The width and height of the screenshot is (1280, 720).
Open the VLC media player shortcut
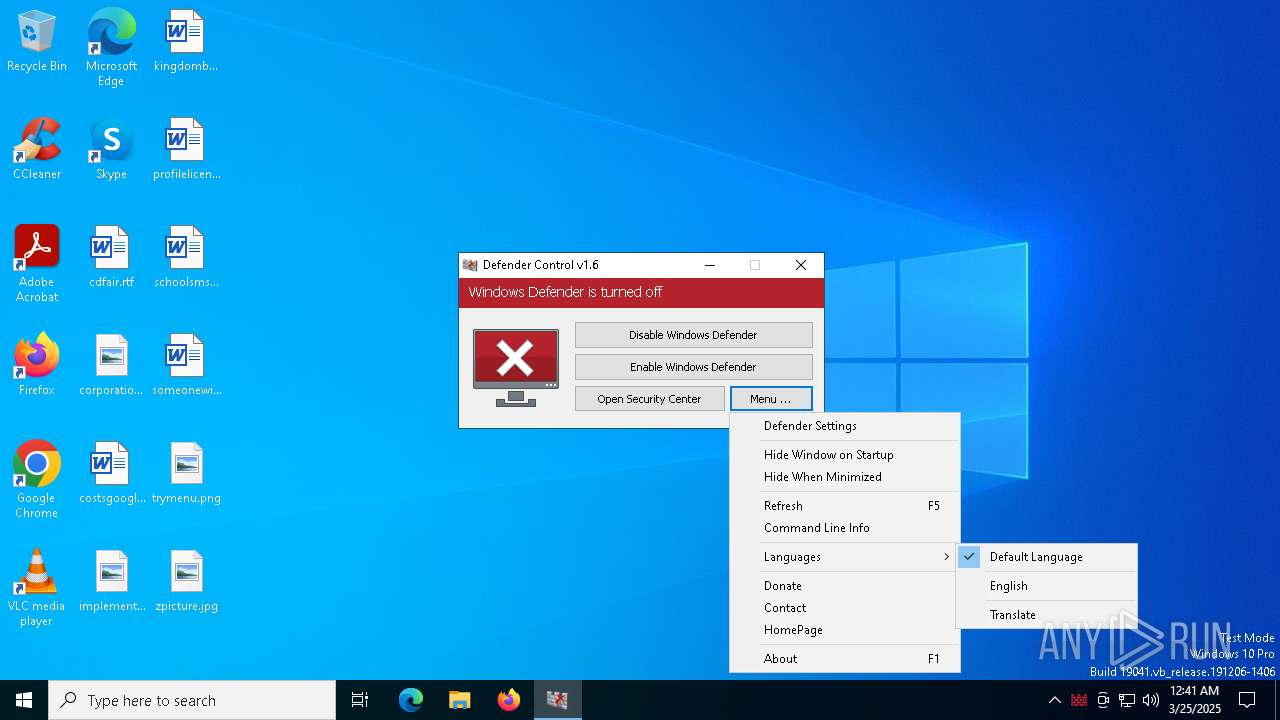[37, 587]
